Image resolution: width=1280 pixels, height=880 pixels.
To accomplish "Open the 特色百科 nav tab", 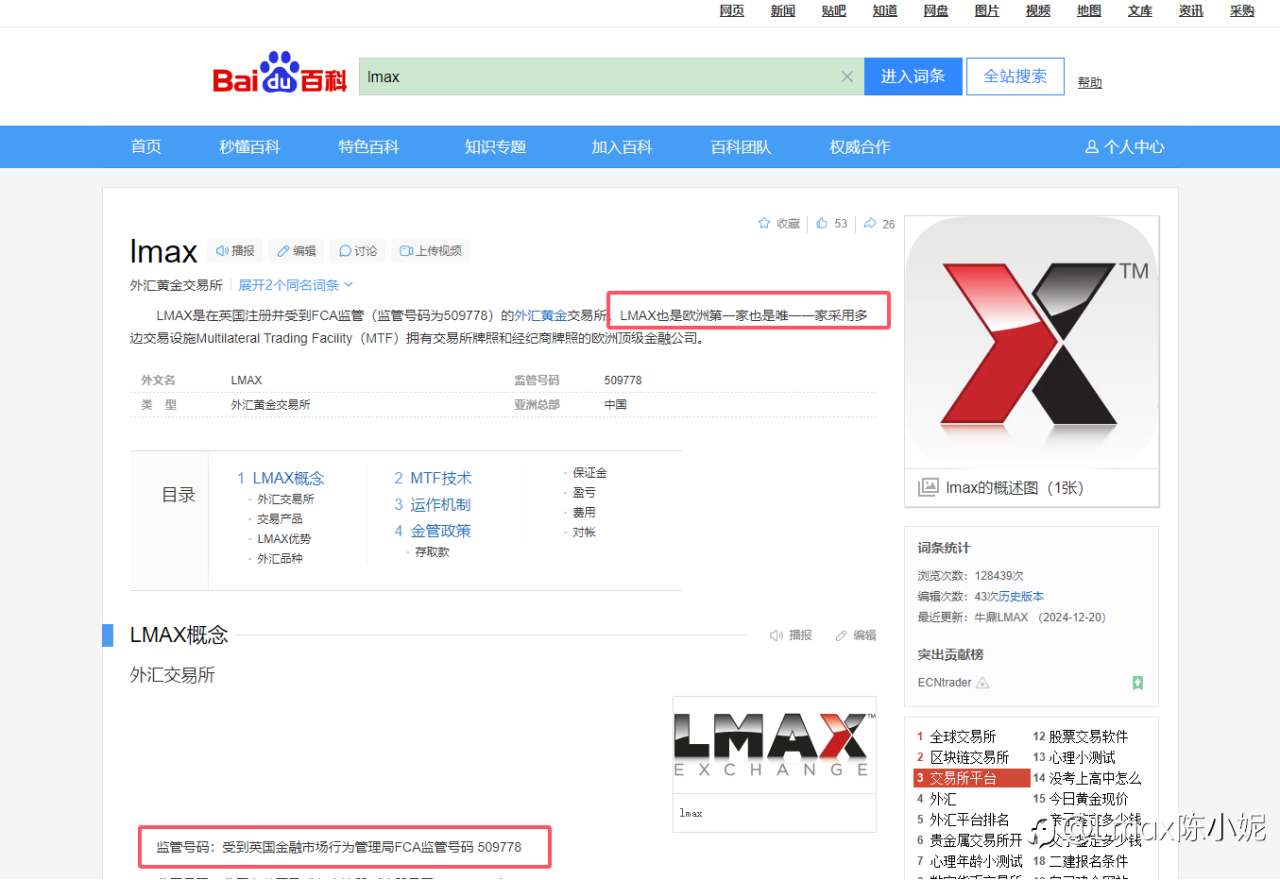I will coord(369,147).
